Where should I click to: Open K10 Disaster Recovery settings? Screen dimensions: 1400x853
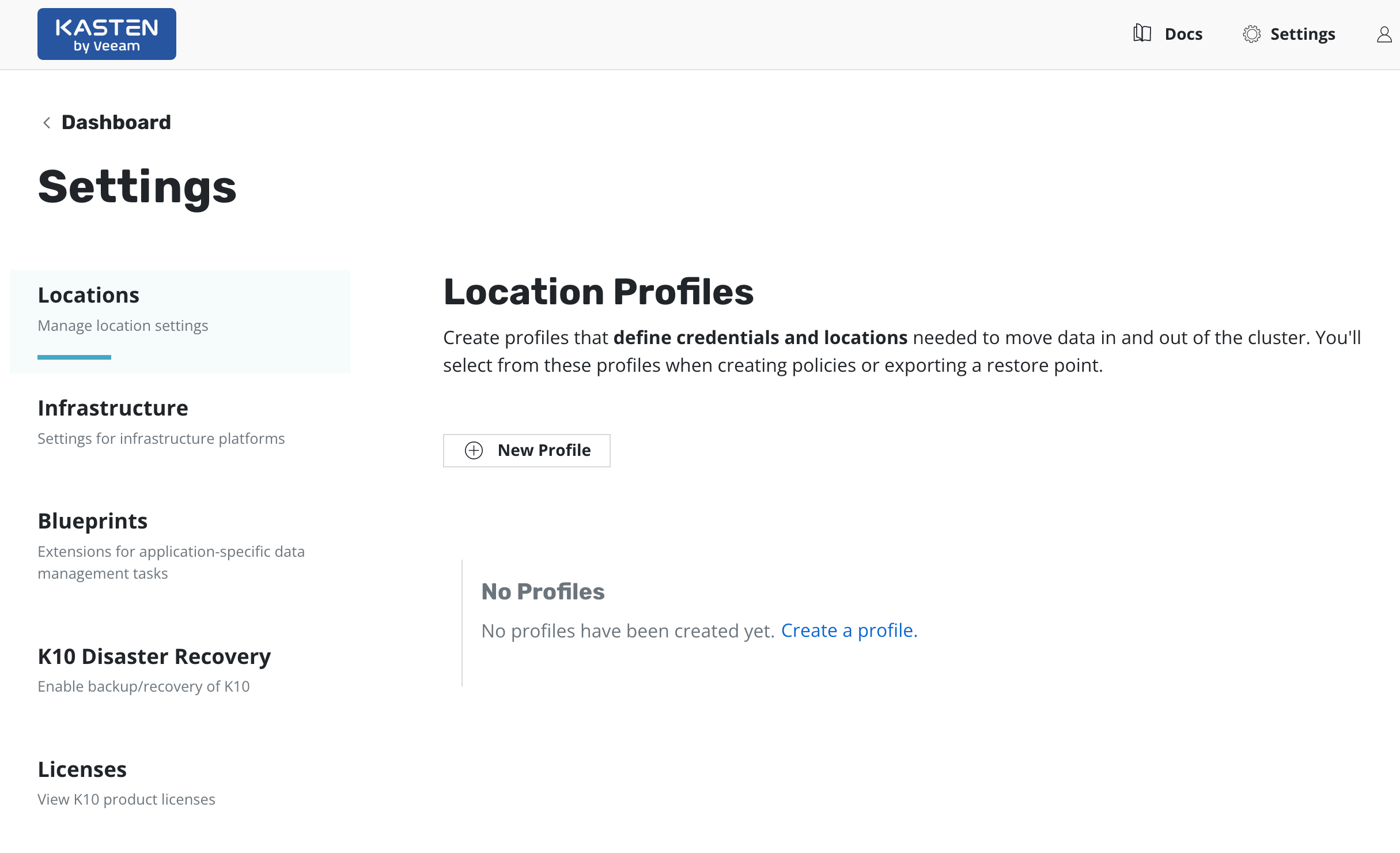click(154, 656)
